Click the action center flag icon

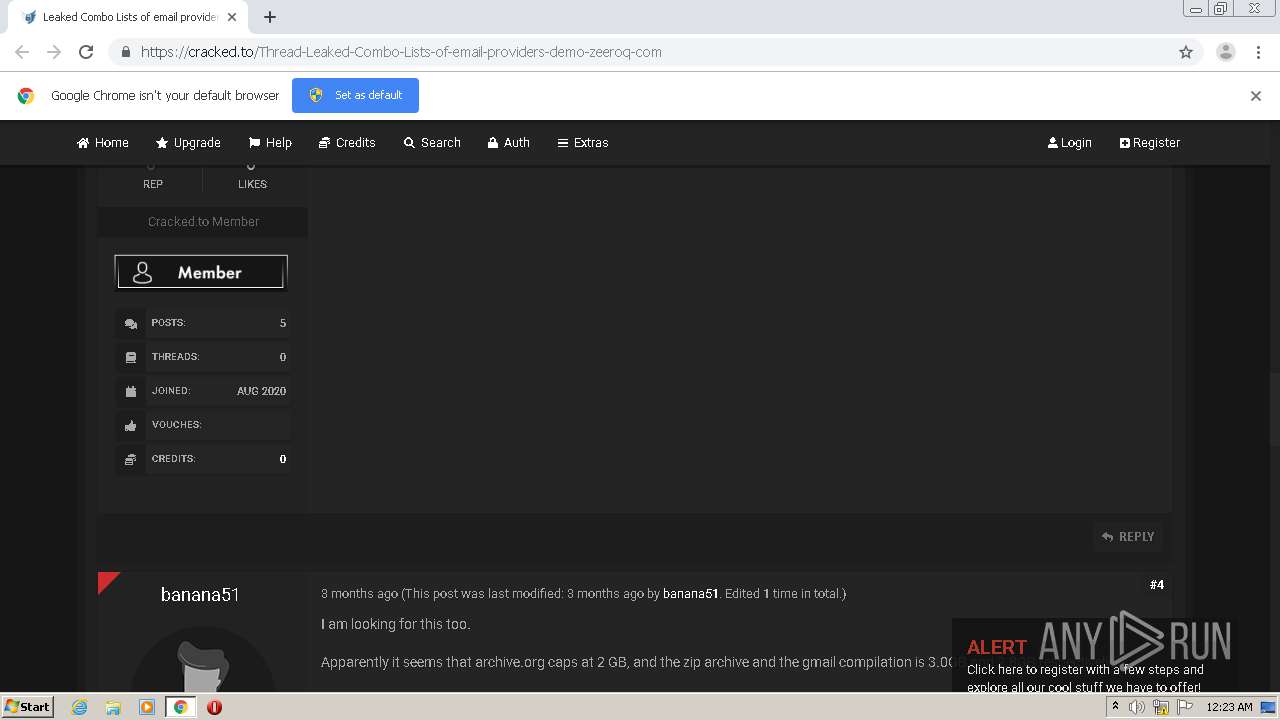pos(1185,707)
